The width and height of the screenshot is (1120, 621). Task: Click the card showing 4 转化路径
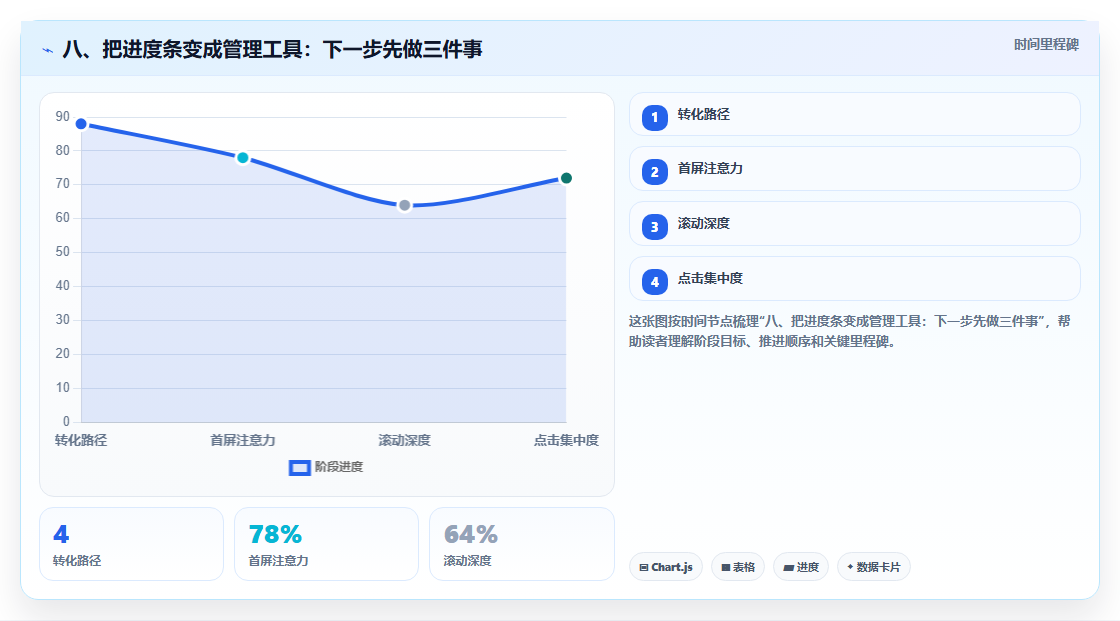(x=131, y=544)
